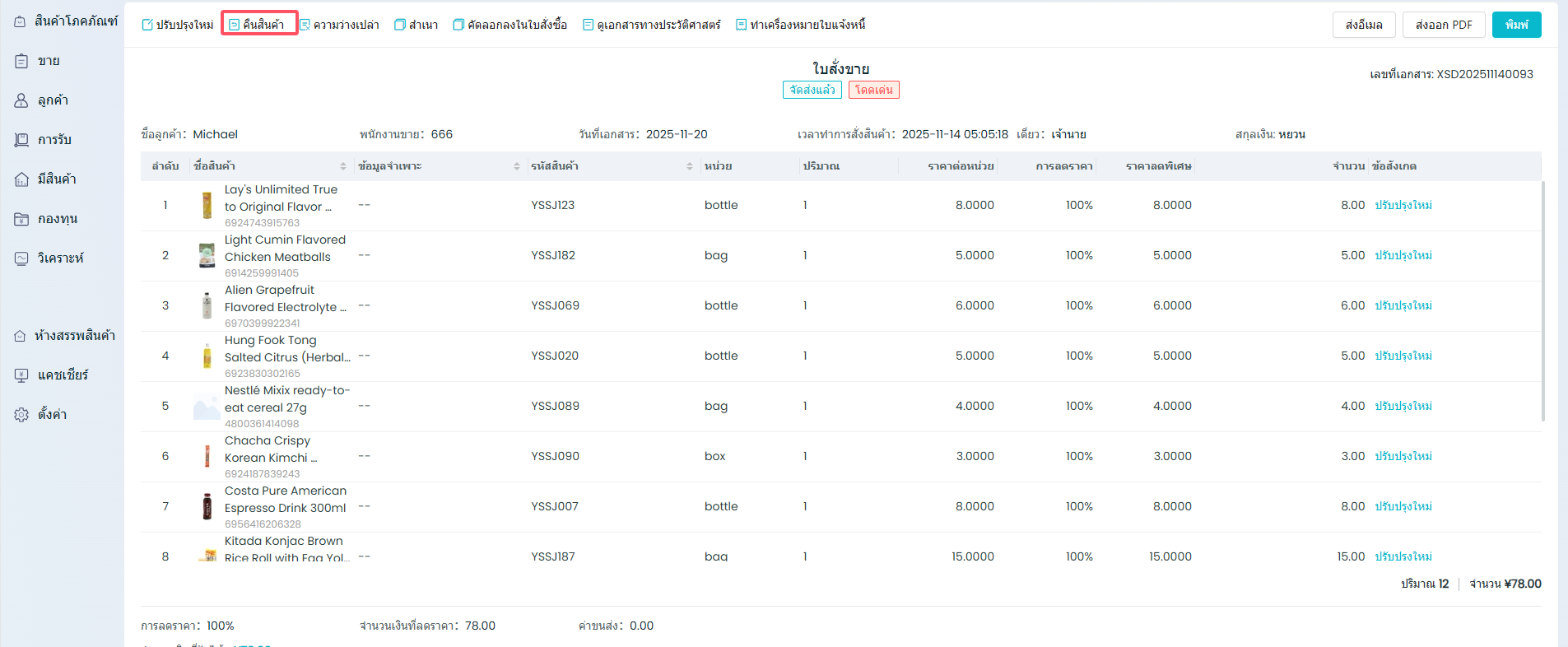Open the ขาย (Sales) sidebar icon

(x=21, y=61)
